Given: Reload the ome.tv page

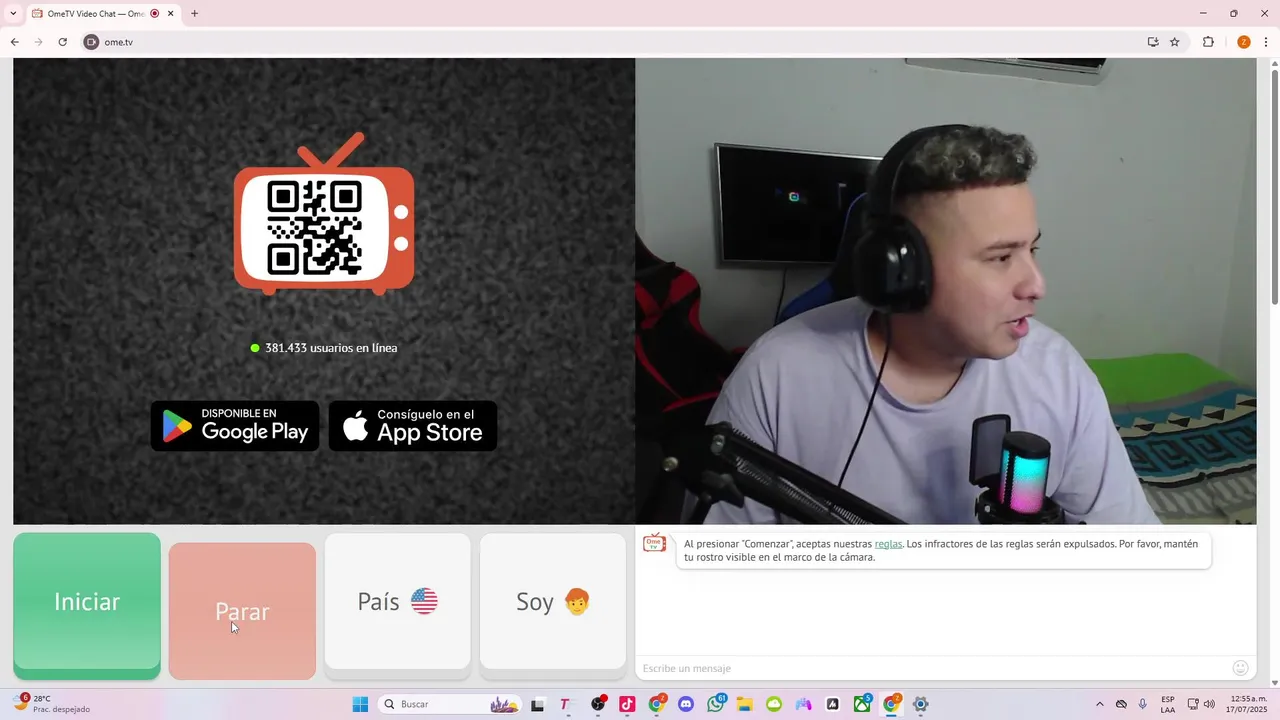Looking at the screenshot, I should (62, 42).
